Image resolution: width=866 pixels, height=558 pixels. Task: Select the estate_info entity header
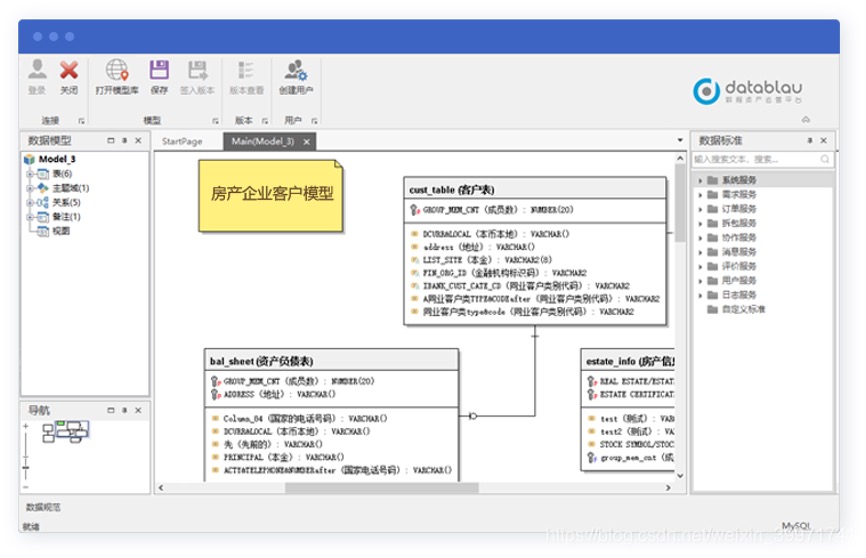pyautogui.click(x=628, y=361)
